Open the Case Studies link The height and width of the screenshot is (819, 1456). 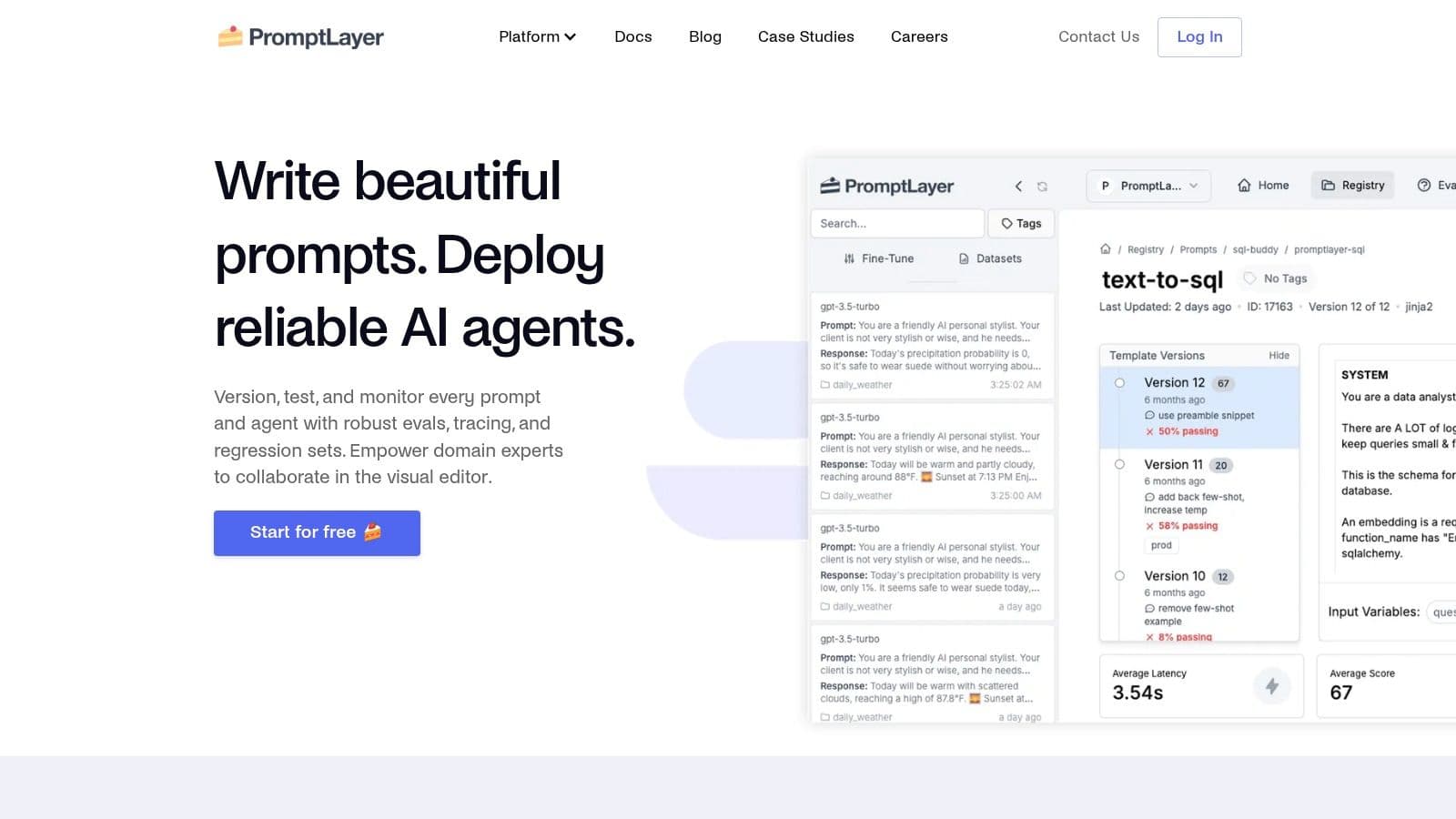point(805,37)
